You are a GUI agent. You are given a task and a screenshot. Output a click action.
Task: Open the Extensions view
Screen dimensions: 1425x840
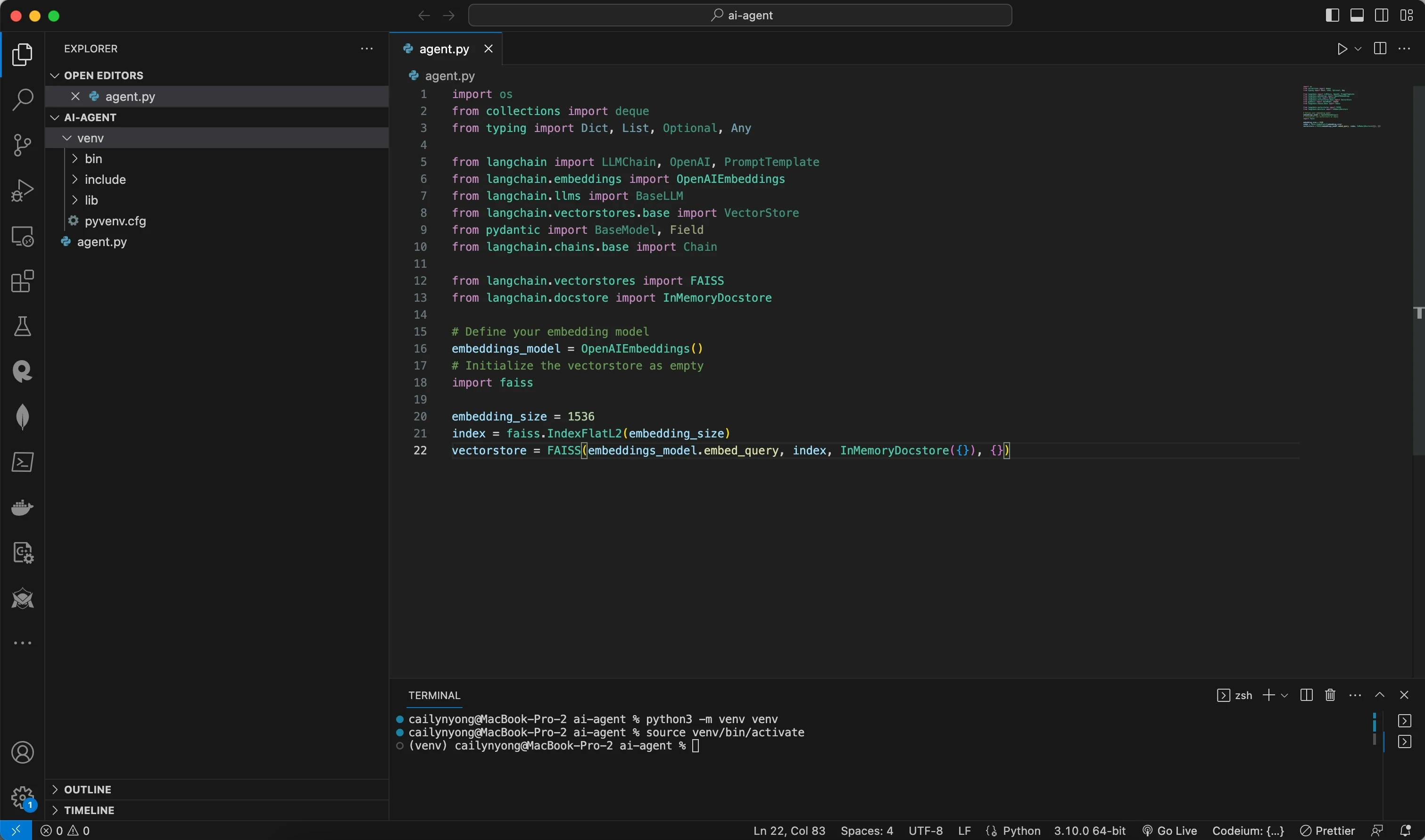point(22,281)
